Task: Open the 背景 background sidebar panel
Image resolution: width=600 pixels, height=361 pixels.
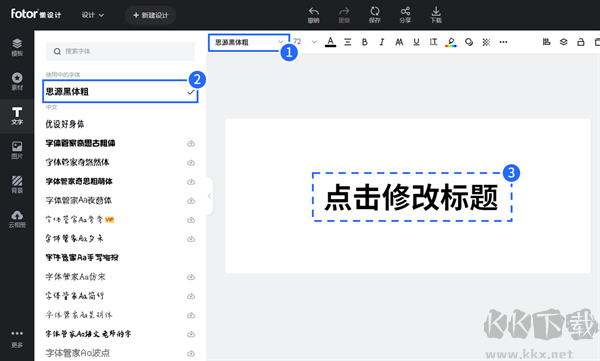Action: tap(17, 184)
